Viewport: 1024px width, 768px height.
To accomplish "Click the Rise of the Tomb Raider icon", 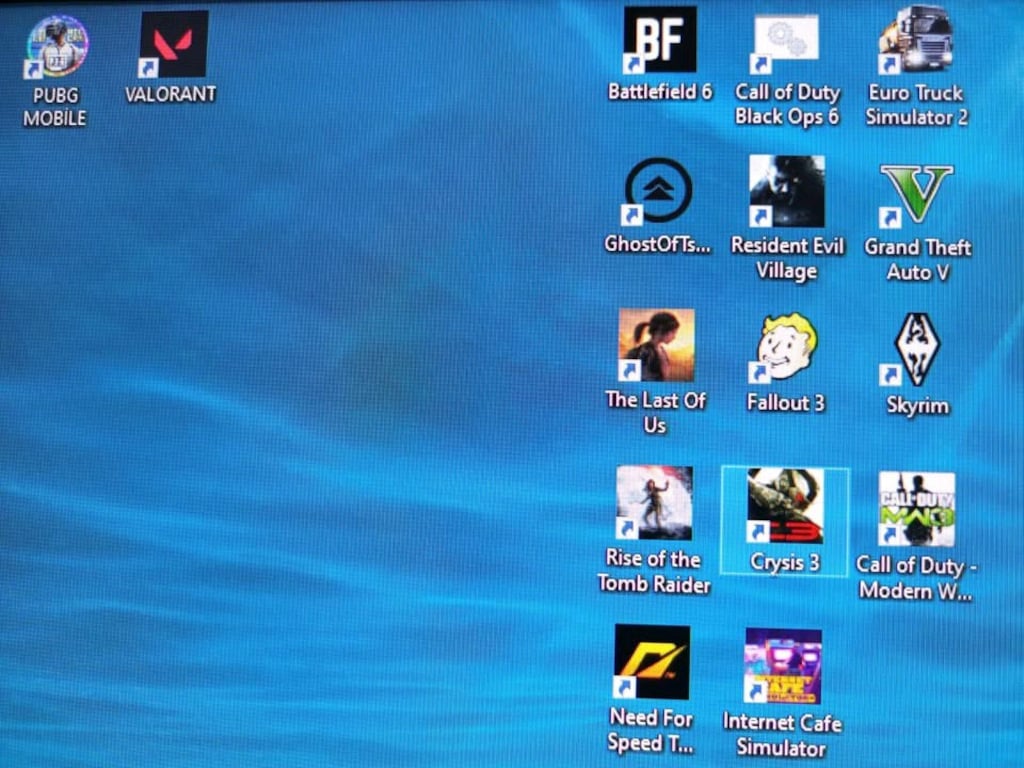I will coord(654,502).
